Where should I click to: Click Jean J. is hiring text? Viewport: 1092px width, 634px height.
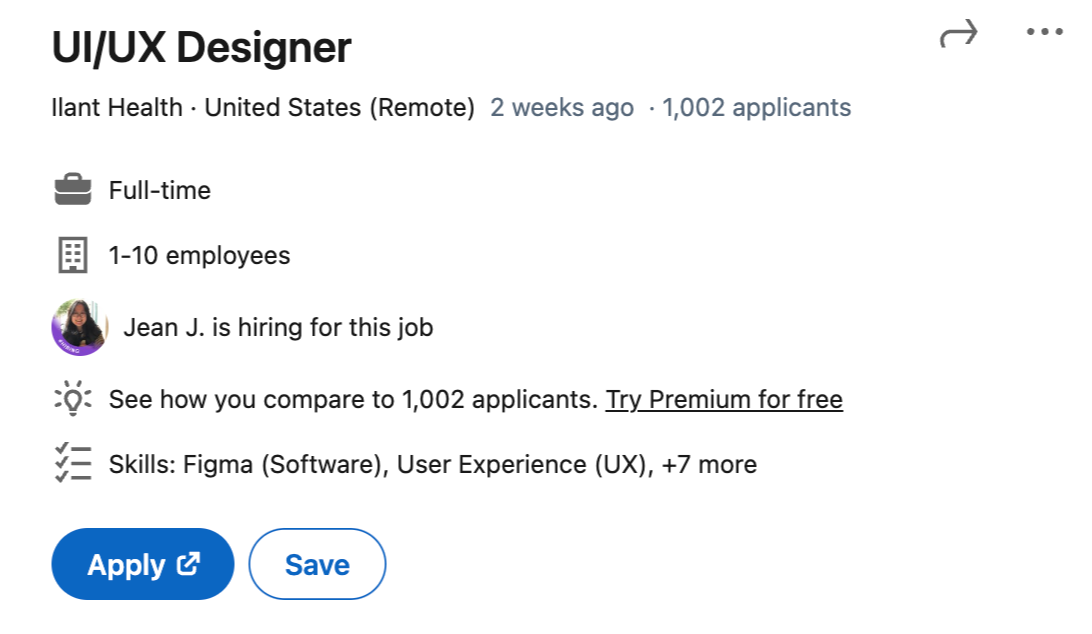(x=278, y=327)
